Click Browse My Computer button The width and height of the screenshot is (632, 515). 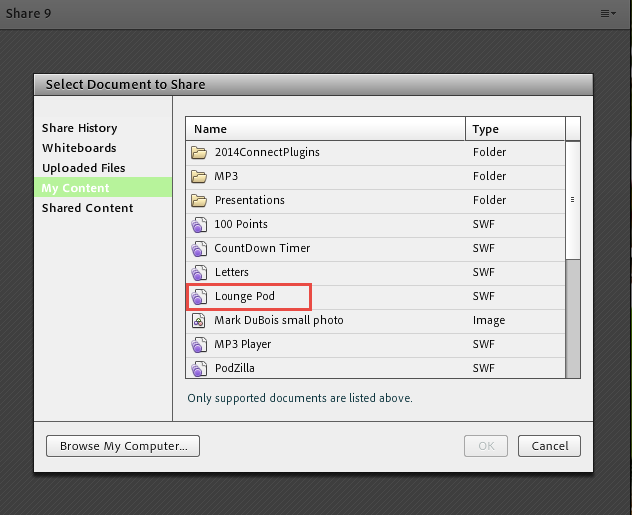pyautogui.click(x=123, y=446)
